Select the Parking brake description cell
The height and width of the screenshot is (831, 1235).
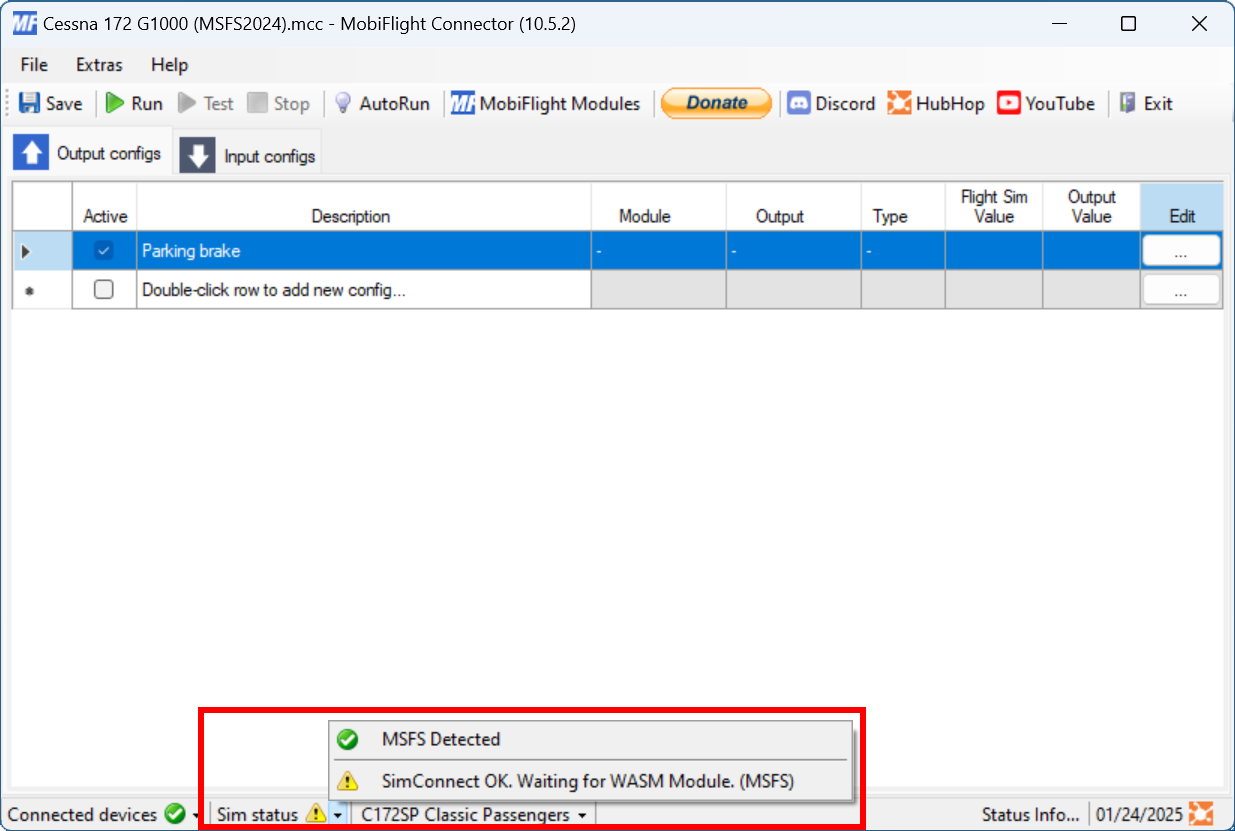coord(364,251)
